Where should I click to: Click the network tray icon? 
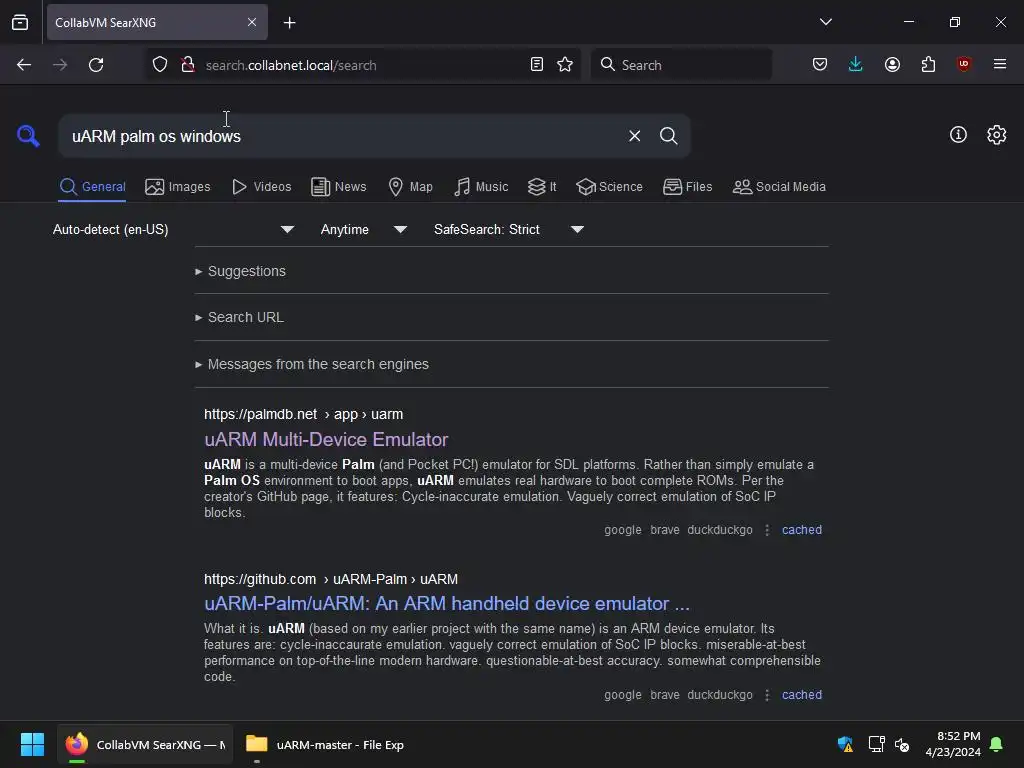(x=876, y=744)
